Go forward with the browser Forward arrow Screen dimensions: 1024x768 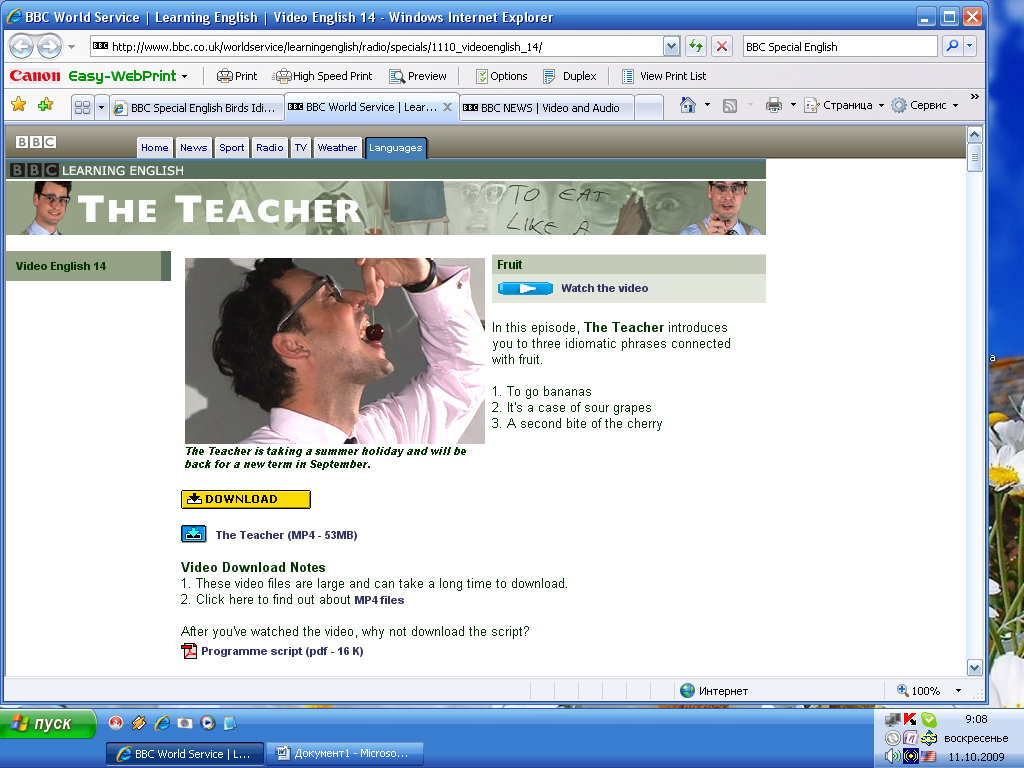click(50, 47)
